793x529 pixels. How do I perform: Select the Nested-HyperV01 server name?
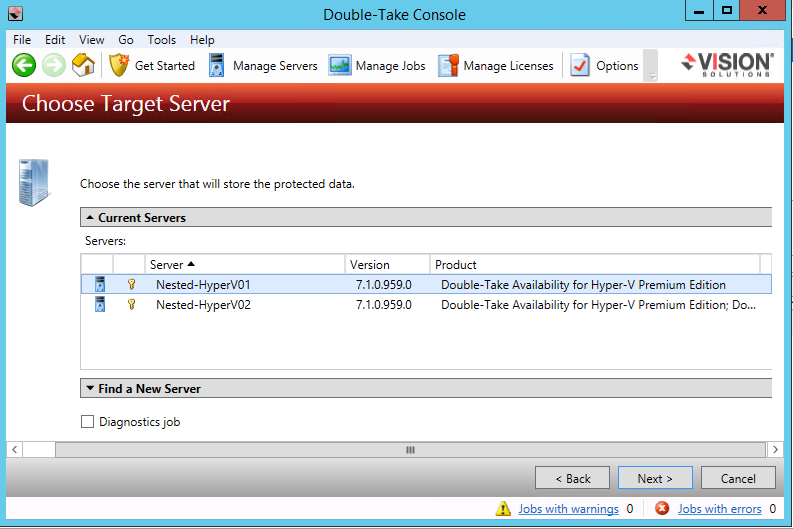(203, 285)
